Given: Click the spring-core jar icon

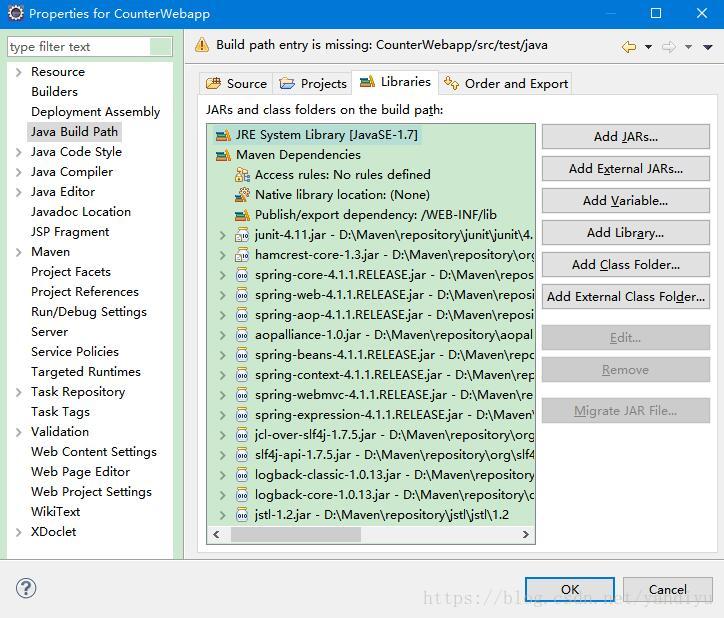Looking at the screenshot, I should (x=242, y=275).
